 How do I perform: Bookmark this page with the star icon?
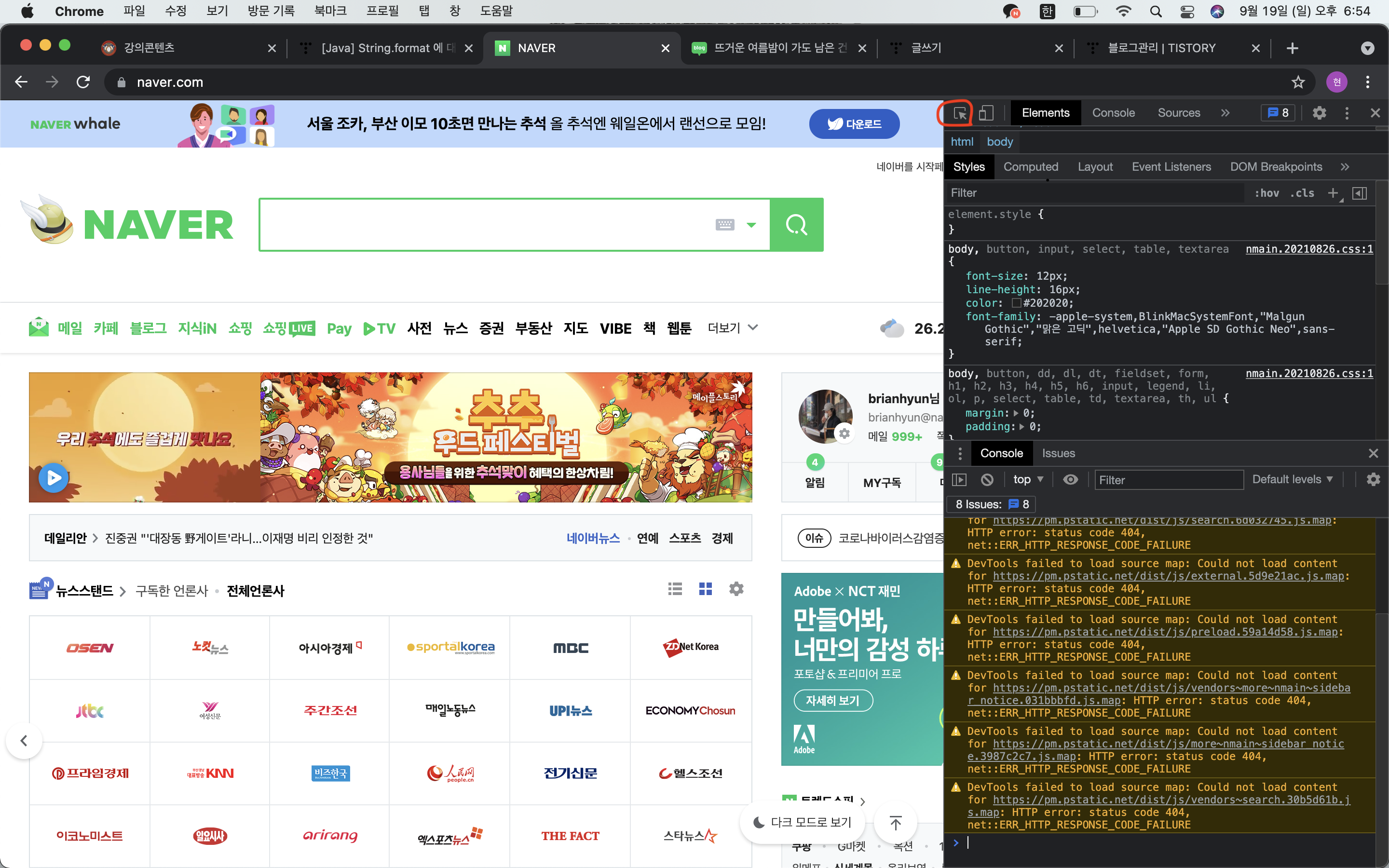pos(1298,82)
